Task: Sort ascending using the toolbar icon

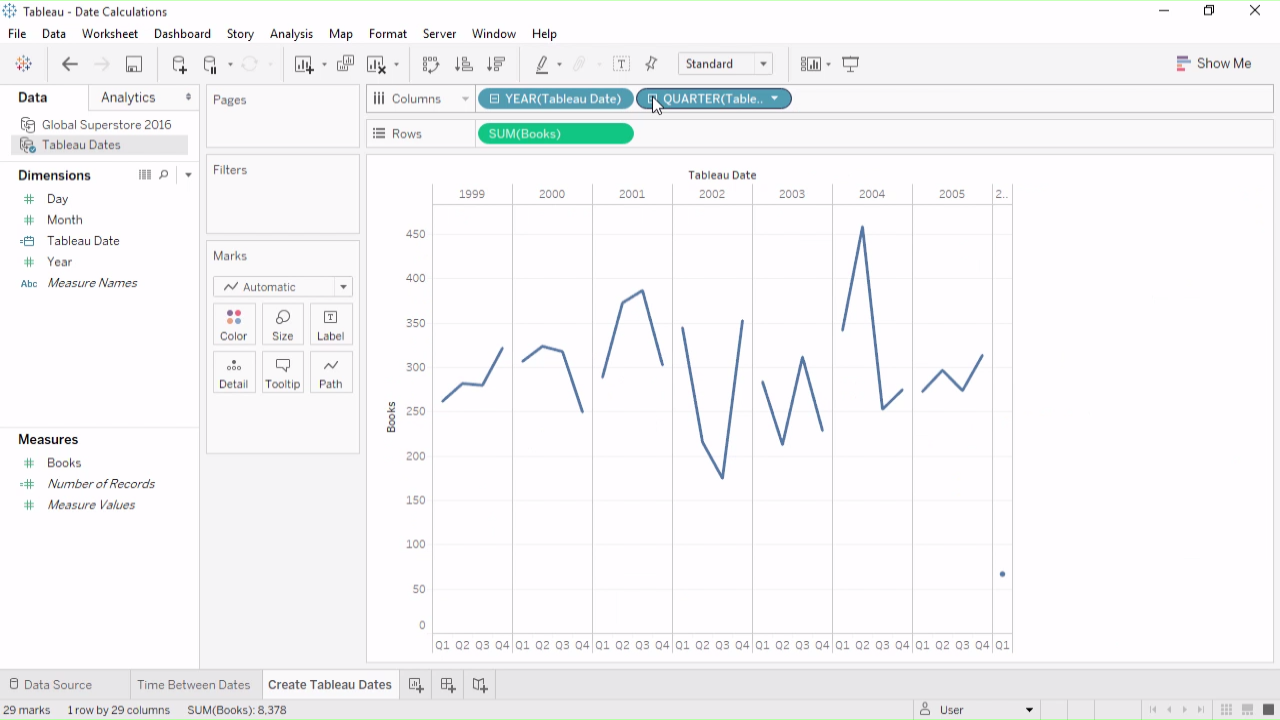Action: (x=463, y=64)
